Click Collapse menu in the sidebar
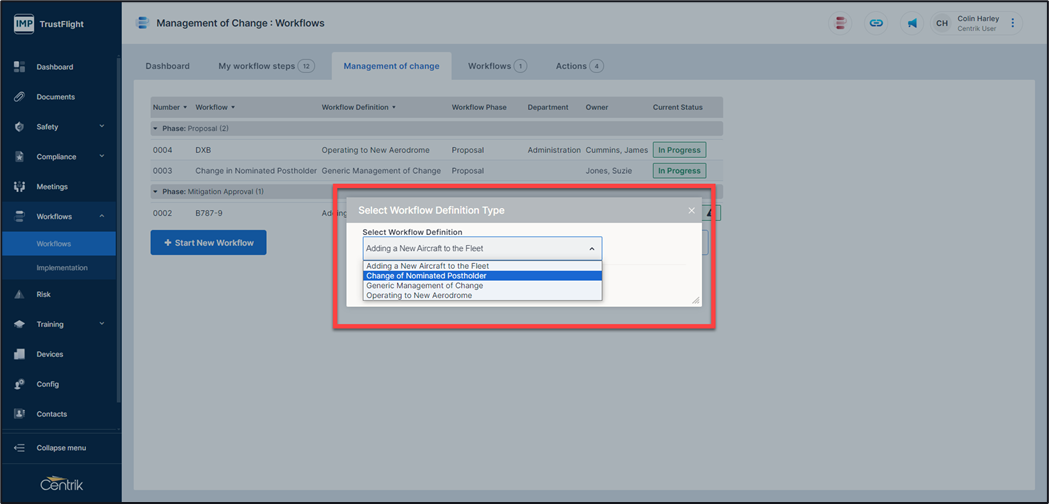 coord(60,448)
